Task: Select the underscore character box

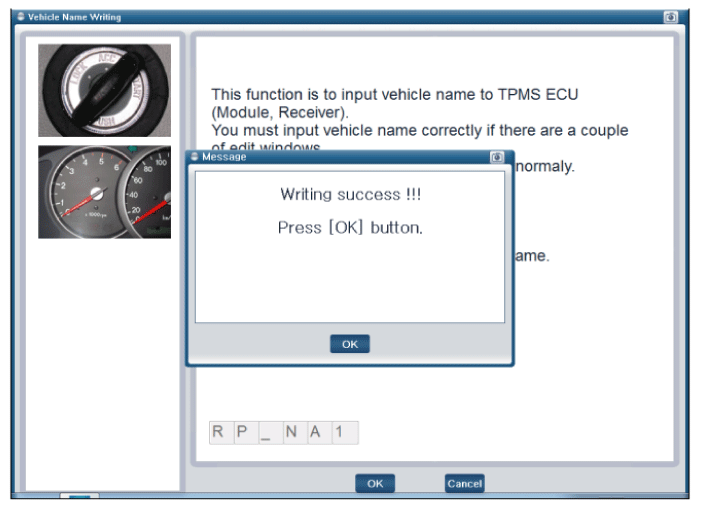Action: coord(267,432)
